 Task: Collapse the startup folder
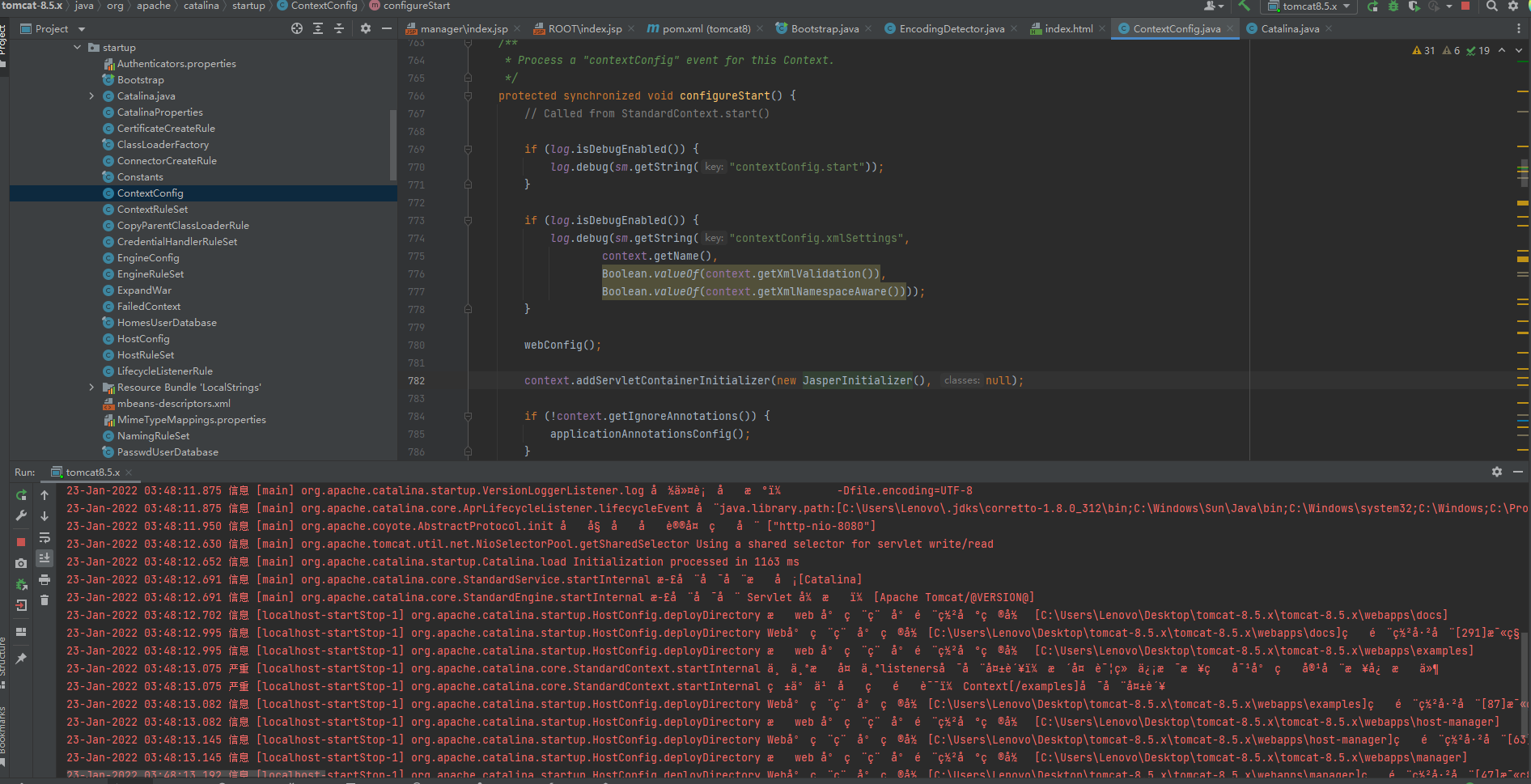78,48
